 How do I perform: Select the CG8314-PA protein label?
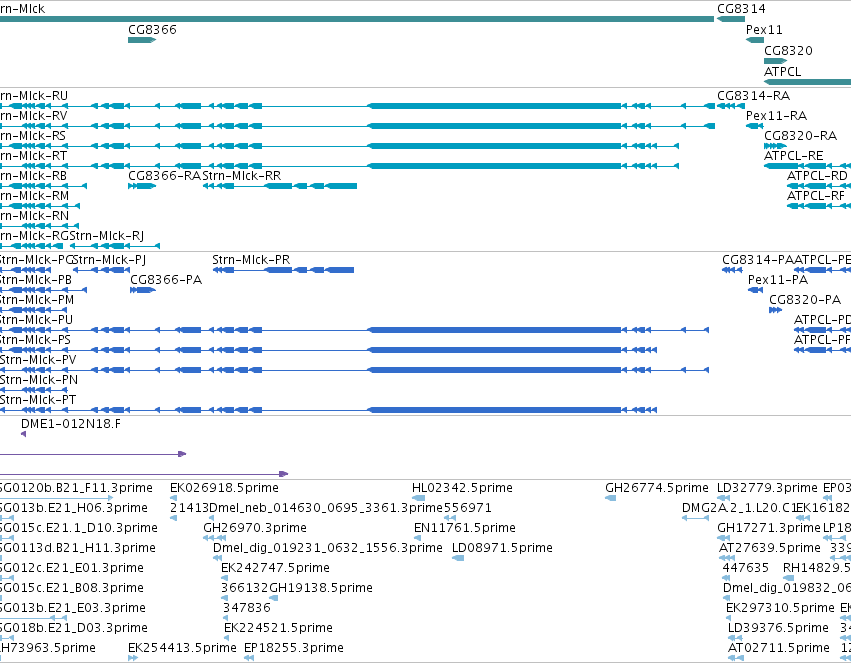click(x=758, y=260)
